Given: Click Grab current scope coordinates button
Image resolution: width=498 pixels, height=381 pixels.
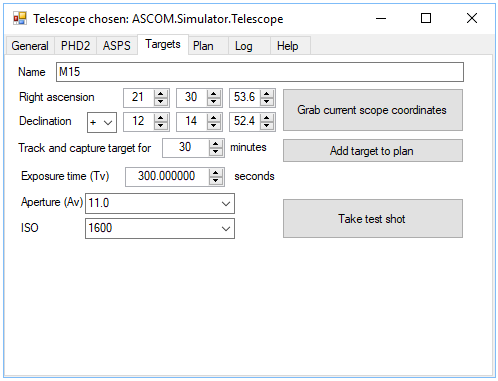Looking at the screenshot, I should click(373, 110).
